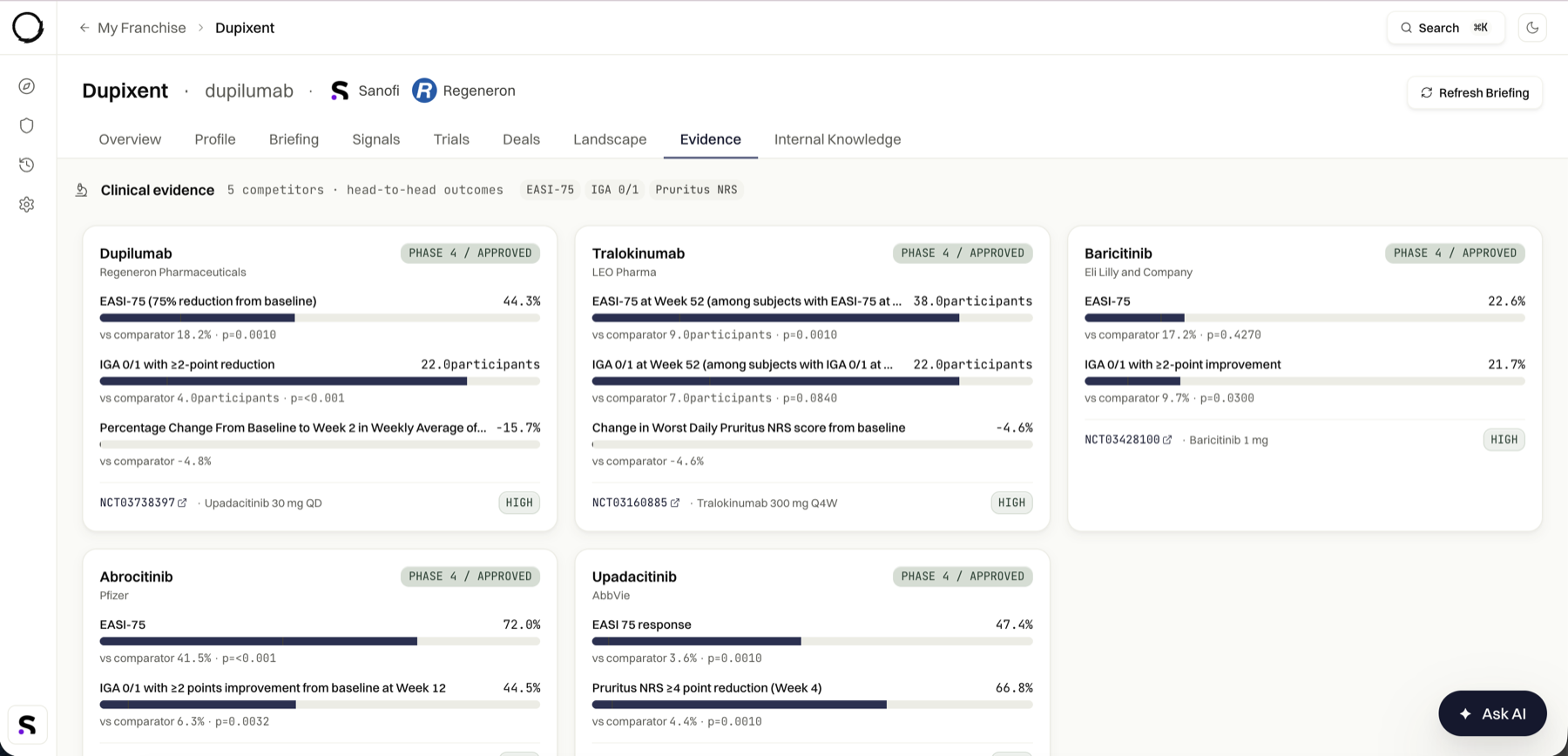The height and width of the screenshot is (756, 1568).
Task: Click the HIGH badge on Dupilumab card
Action: point(519,503)
